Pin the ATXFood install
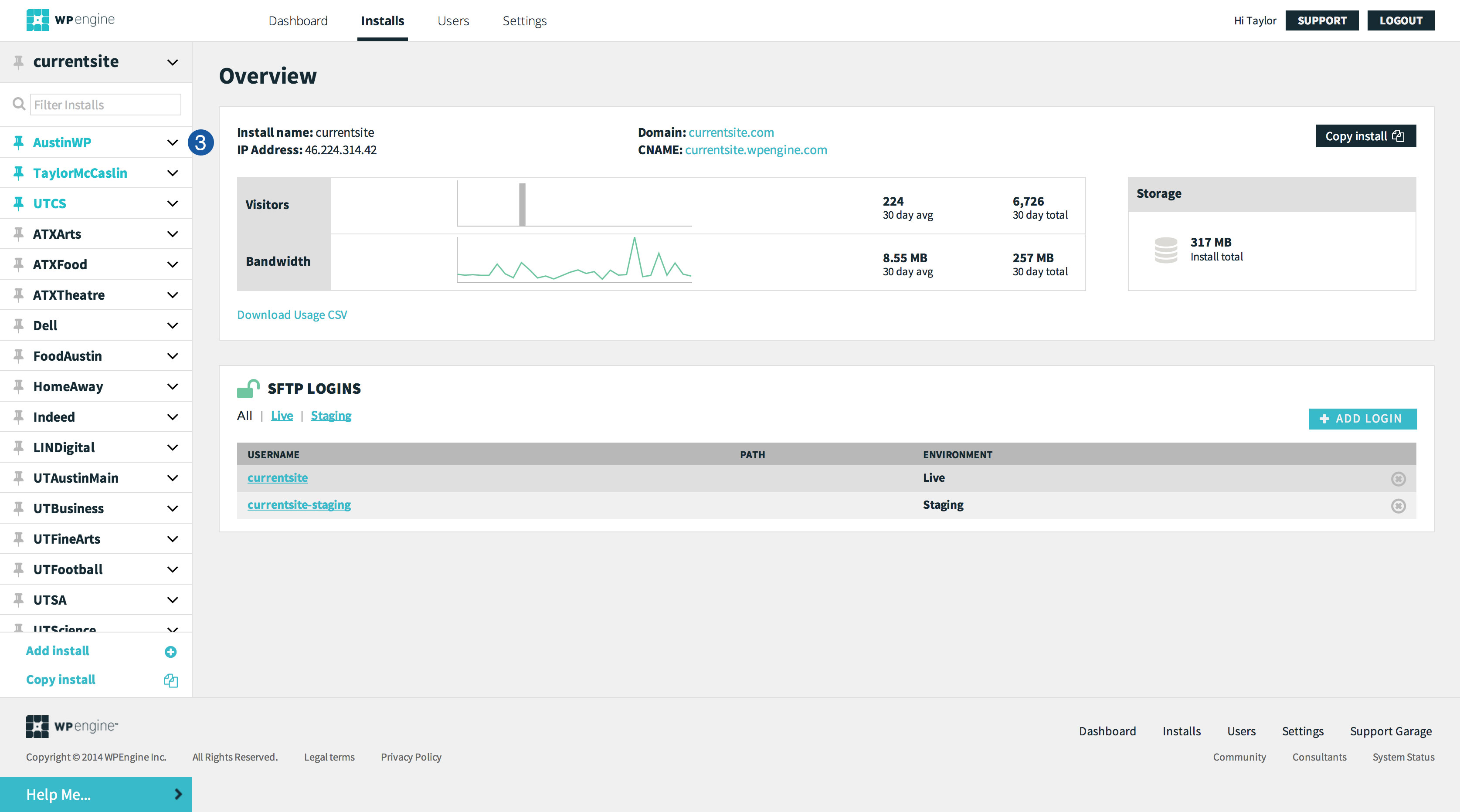1460x812 pixels. pos(19,264)
